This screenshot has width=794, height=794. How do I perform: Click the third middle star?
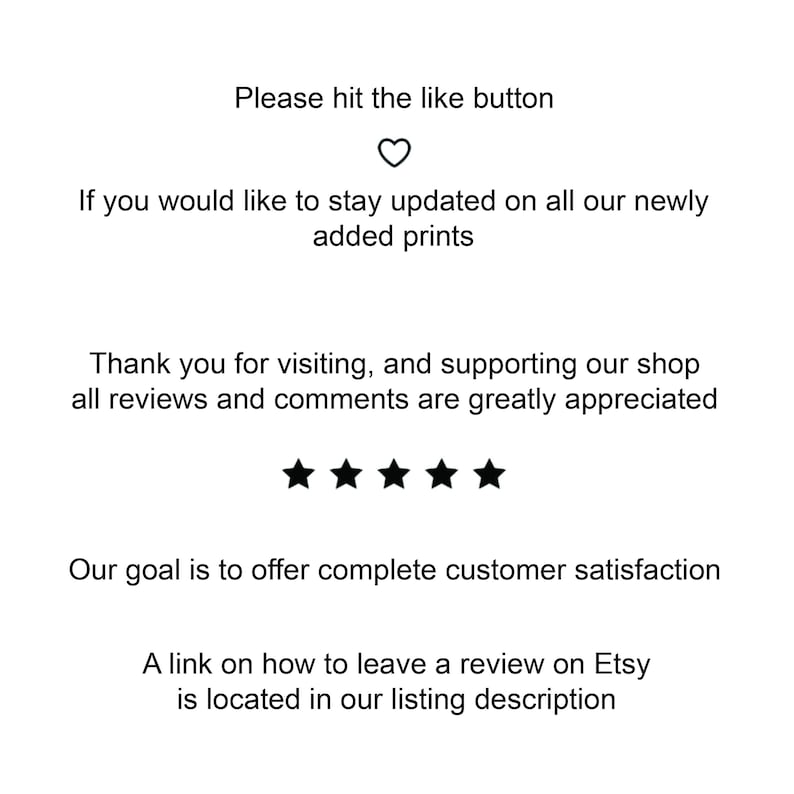[x=394, y=474]
